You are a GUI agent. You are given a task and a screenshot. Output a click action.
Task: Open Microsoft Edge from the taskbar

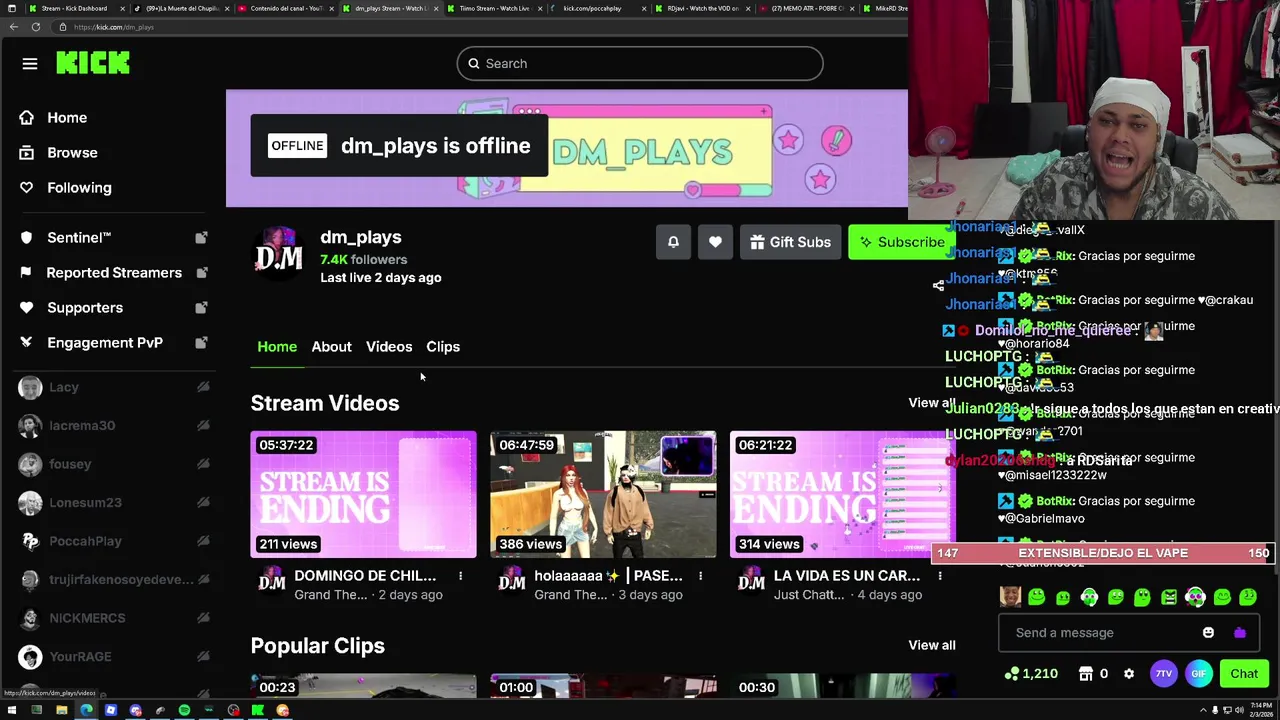(x=86, y=711)
